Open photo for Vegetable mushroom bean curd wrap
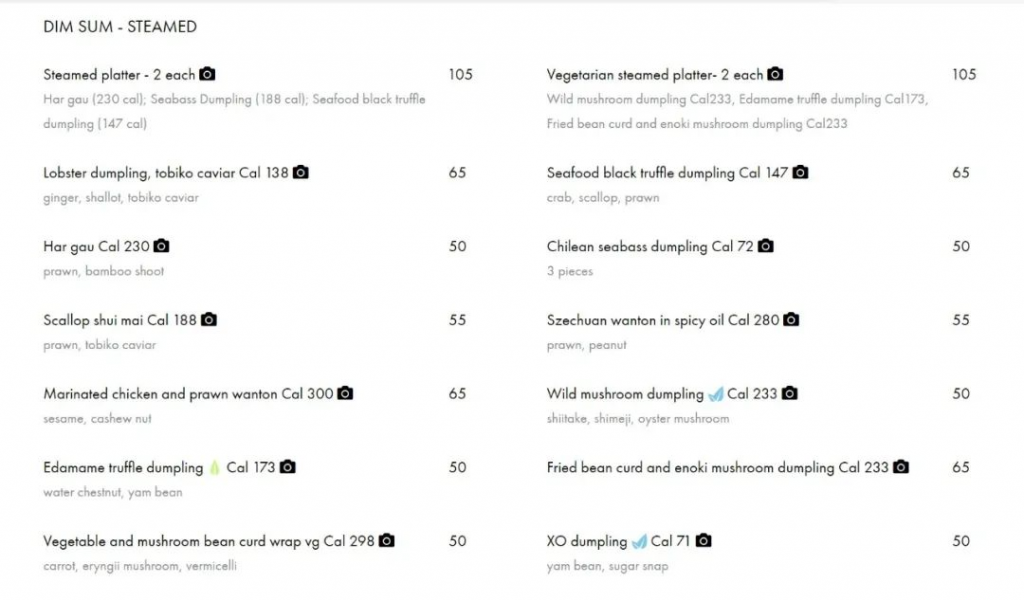Viewport: 1024px width, 601px height. pos(387,541)
